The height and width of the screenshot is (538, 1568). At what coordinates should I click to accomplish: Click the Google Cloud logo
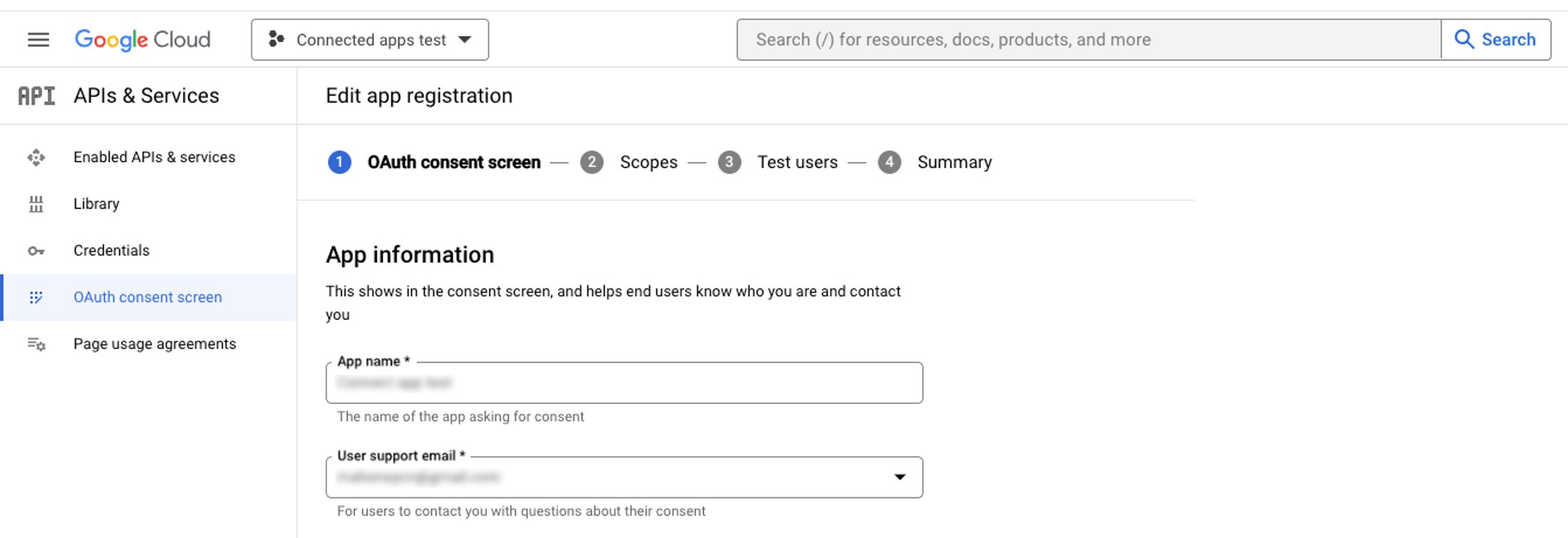143,40
